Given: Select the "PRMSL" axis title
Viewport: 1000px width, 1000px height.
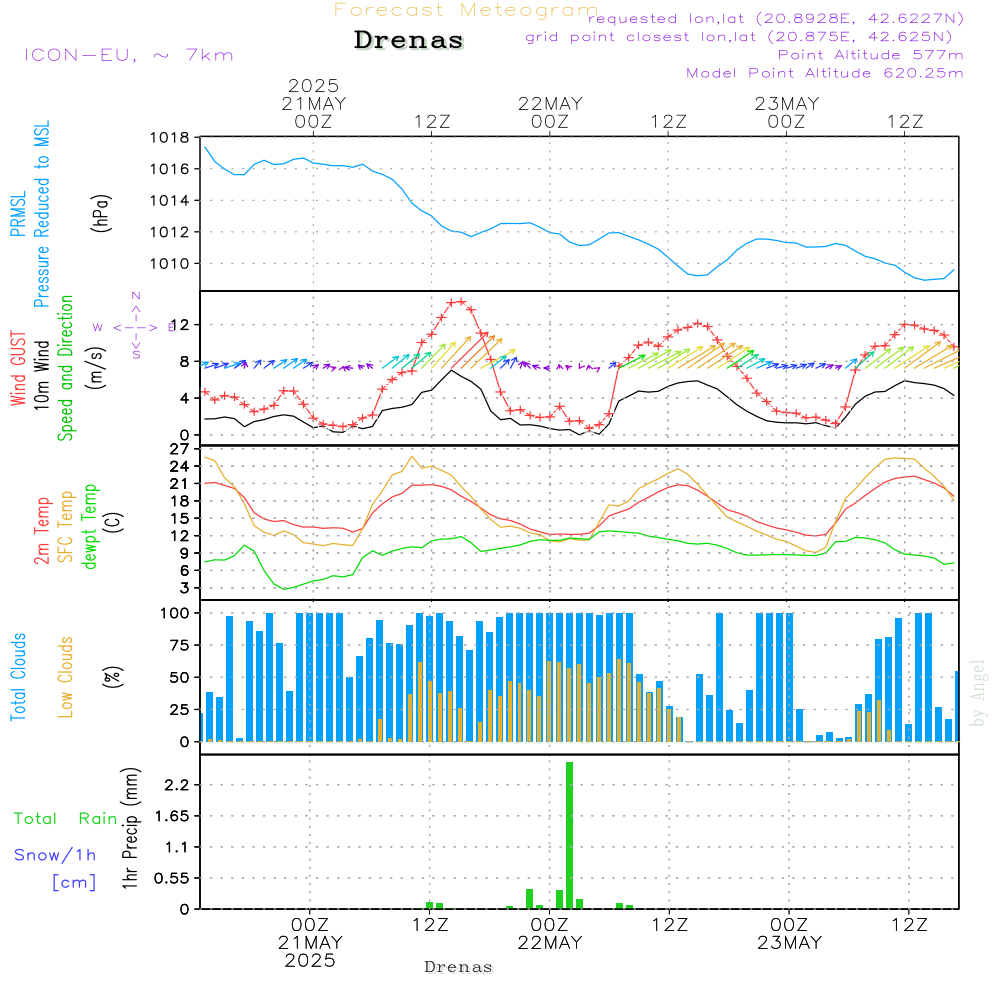Looking at the screenshot, I should 18,214.
